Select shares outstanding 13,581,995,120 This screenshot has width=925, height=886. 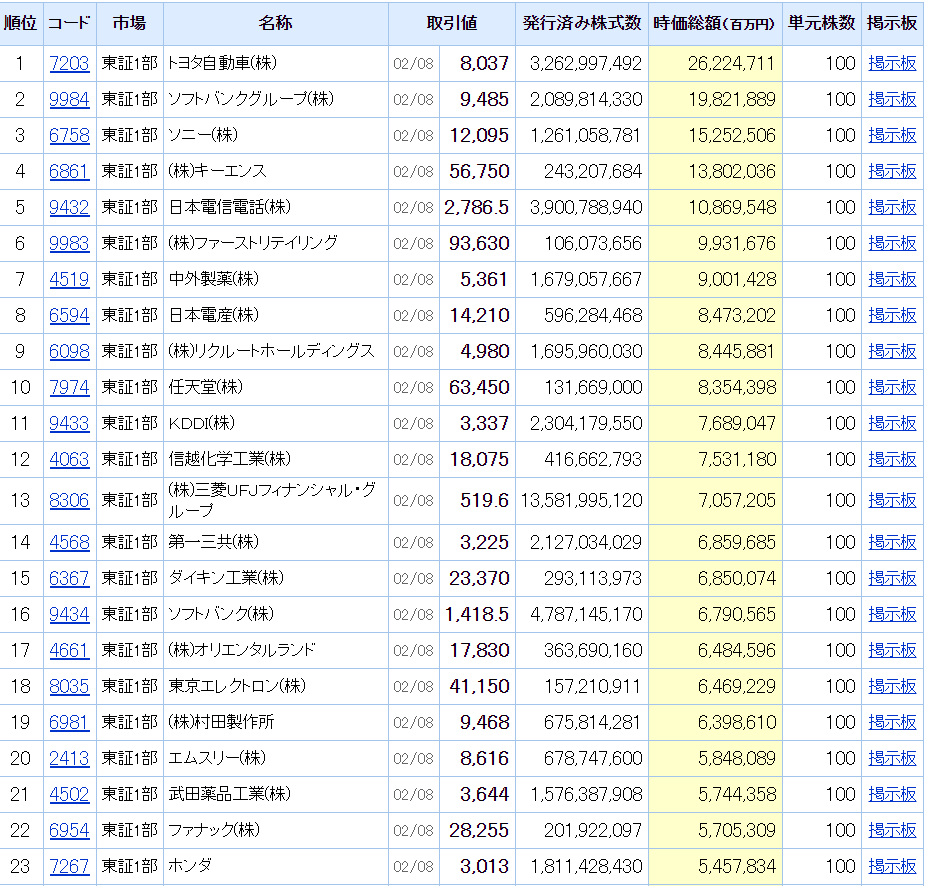pos(582,500)
